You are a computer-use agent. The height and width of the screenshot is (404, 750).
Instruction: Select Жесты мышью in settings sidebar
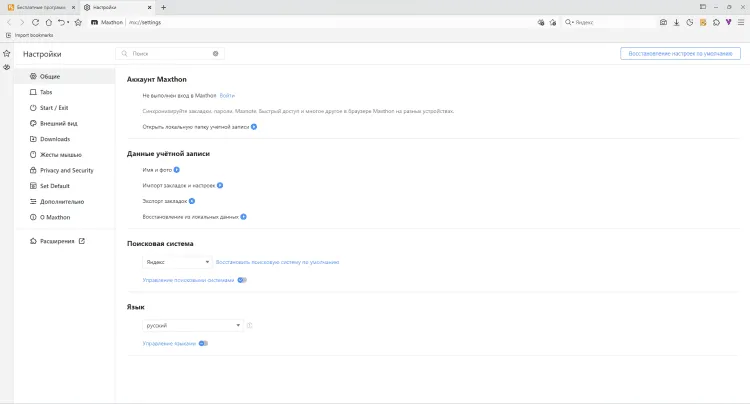coord(60,155)
